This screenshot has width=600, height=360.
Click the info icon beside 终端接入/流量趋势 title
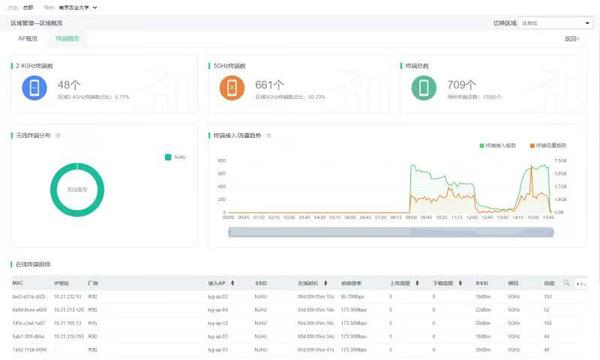269,135
